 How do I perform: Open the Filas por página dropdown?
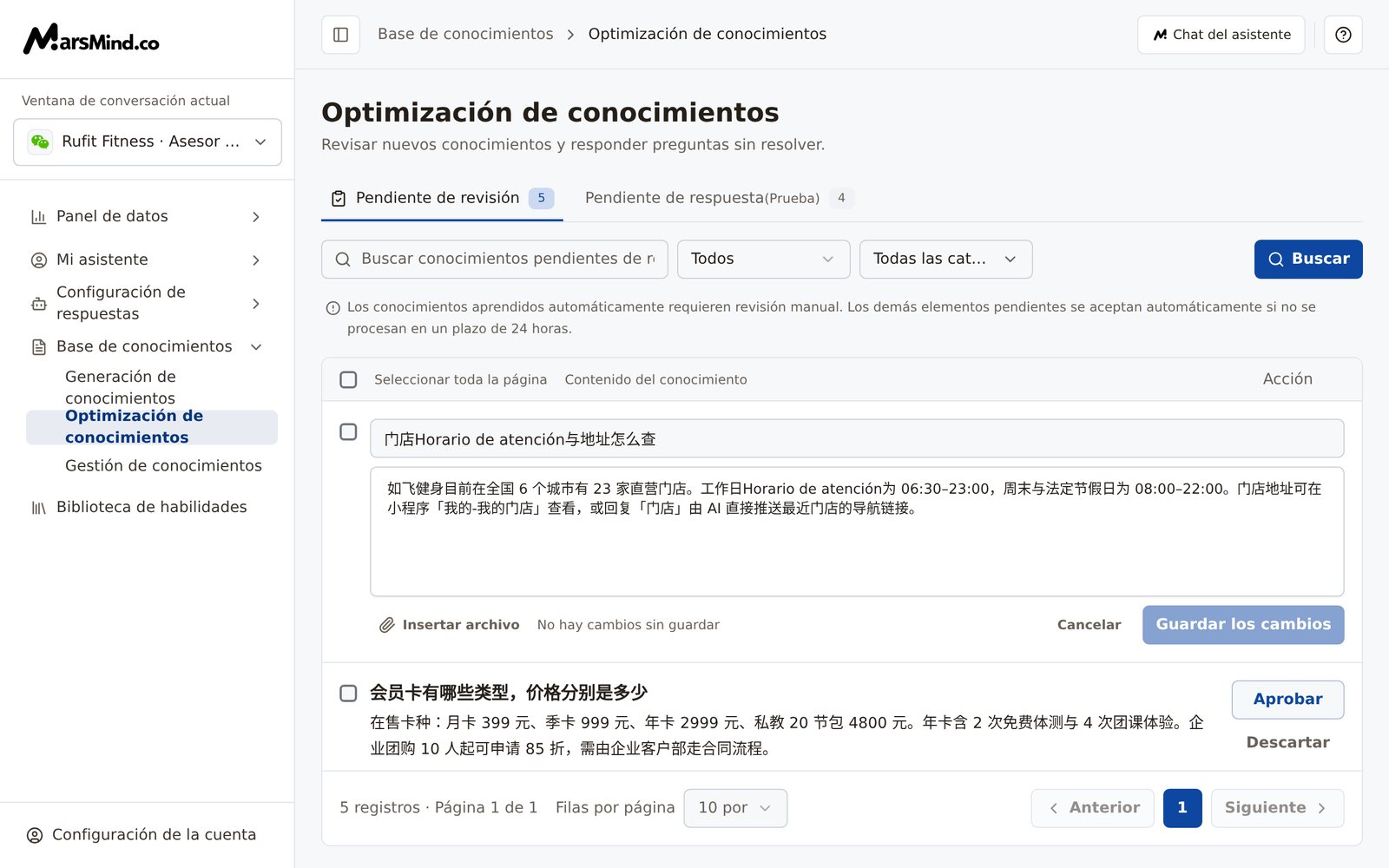click(735, 808)
